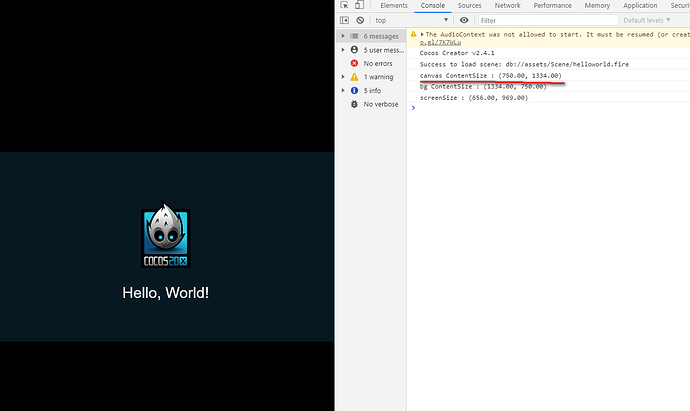Open live expression eye icon
The height and width of the screenshot is (411, 690).
pyautogui.click(x=464, y=20)
